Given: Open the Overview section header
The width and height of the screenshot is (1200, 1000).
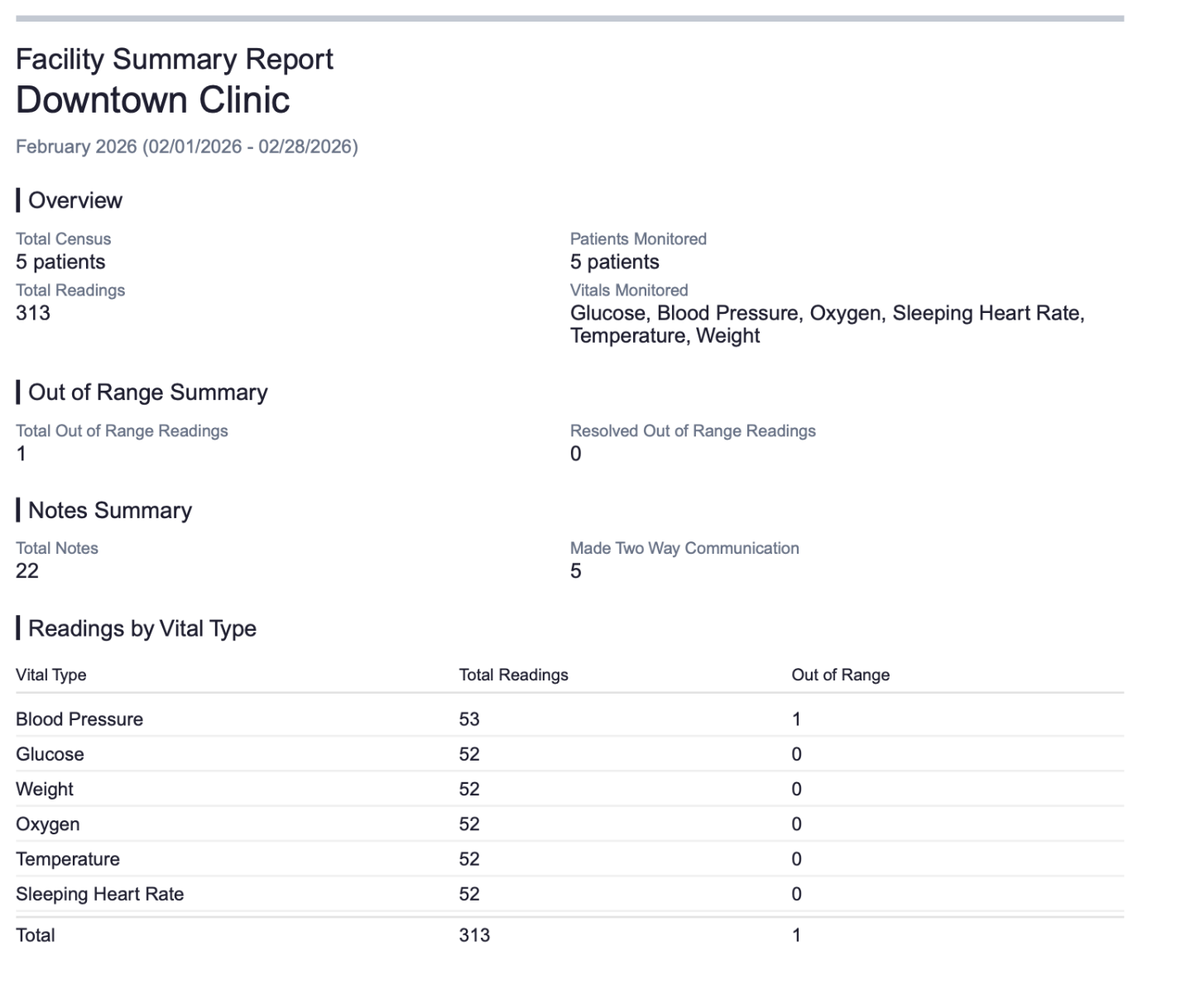Looking at the screenshot, I should click(75, 200).
